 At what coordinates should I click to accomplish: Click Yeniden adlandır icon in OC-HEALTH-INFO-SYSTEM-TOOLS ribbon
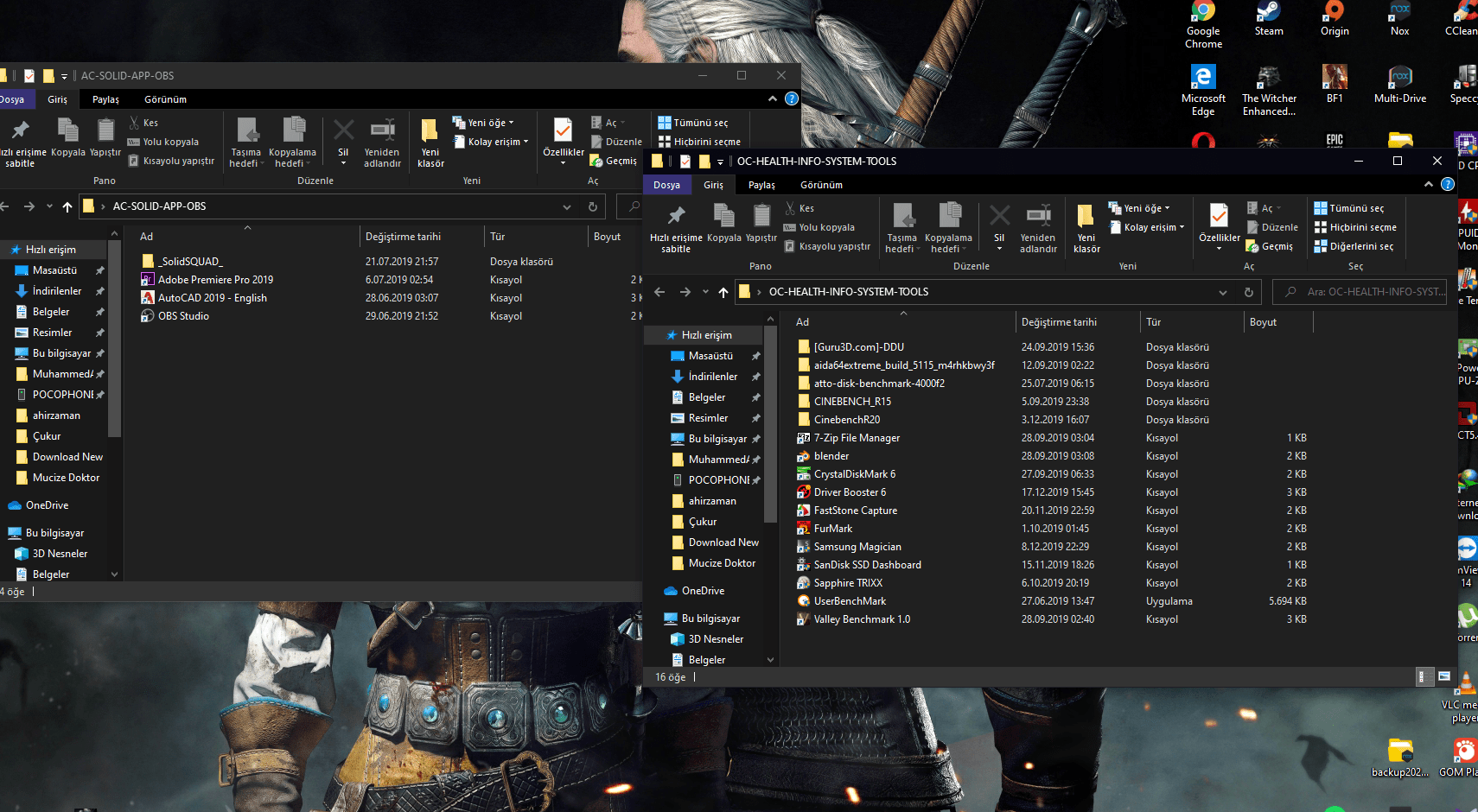click(x=1038, y=216)
